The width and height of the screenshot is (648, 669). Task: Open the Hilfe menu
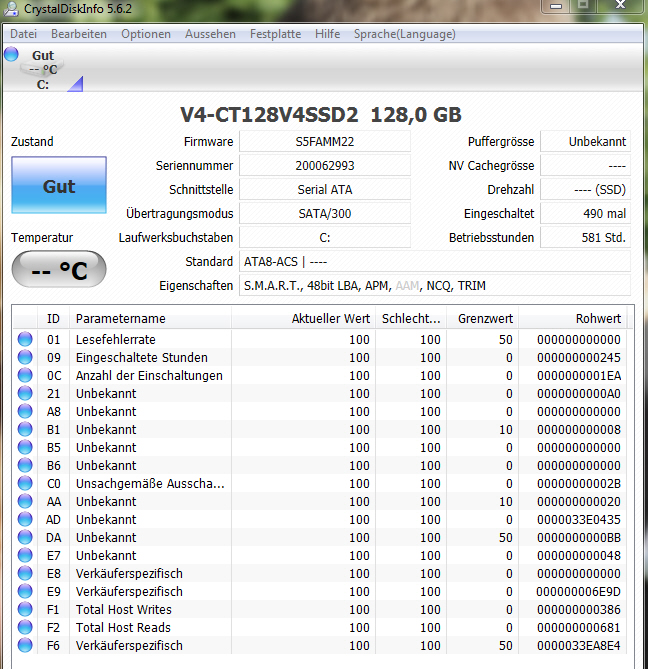328,34
